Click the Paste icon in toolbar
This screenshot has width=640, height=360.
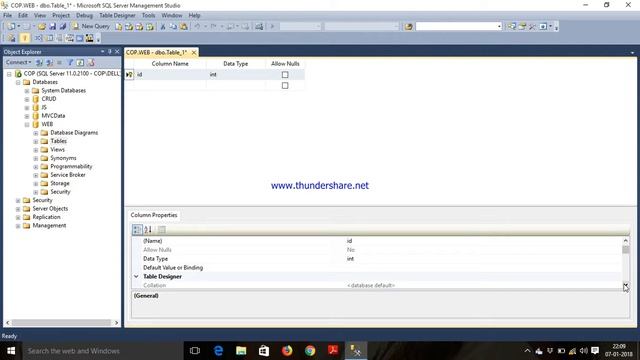tap(184, 27)
